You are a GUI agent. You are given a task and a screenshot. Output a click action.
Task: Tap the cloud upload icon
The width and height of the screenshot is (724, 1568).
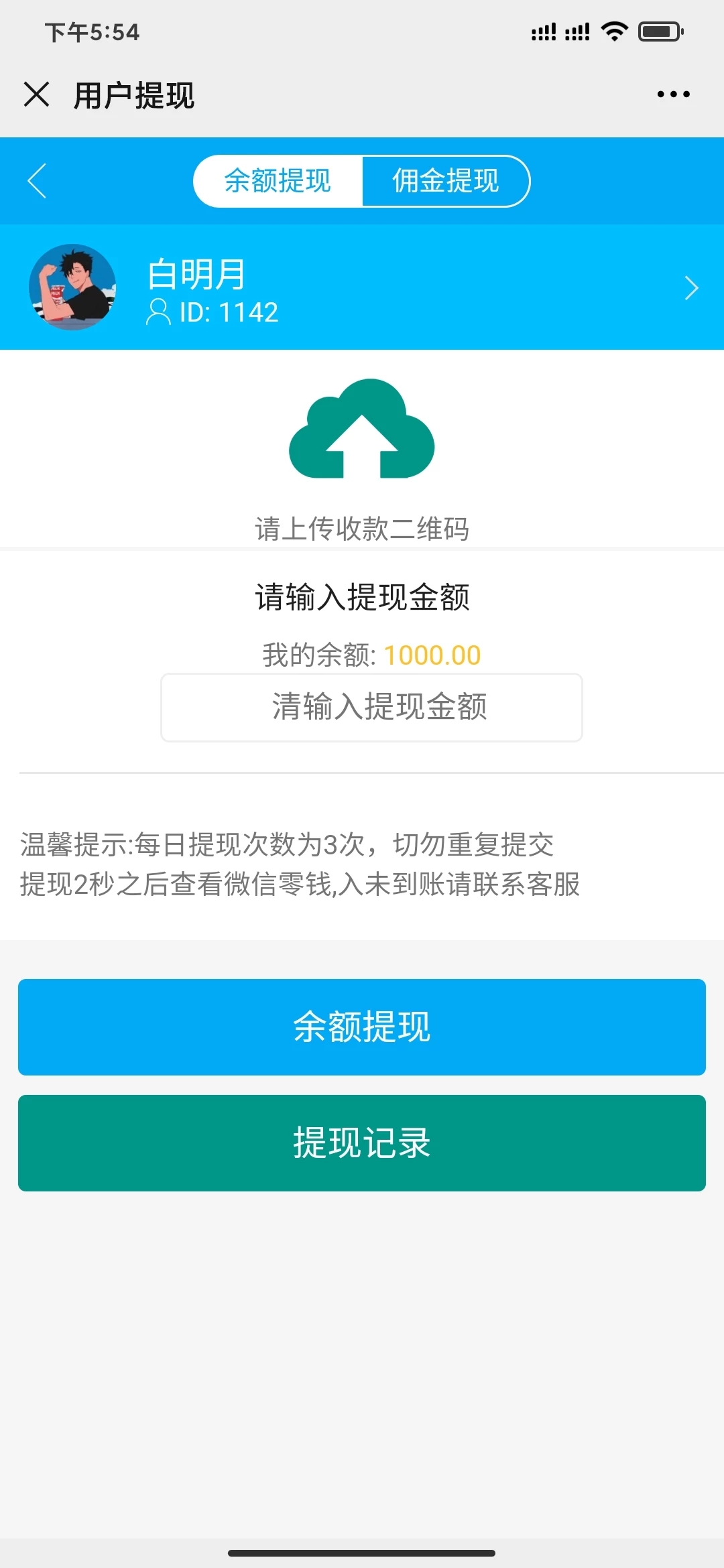[x=362, y=430]
